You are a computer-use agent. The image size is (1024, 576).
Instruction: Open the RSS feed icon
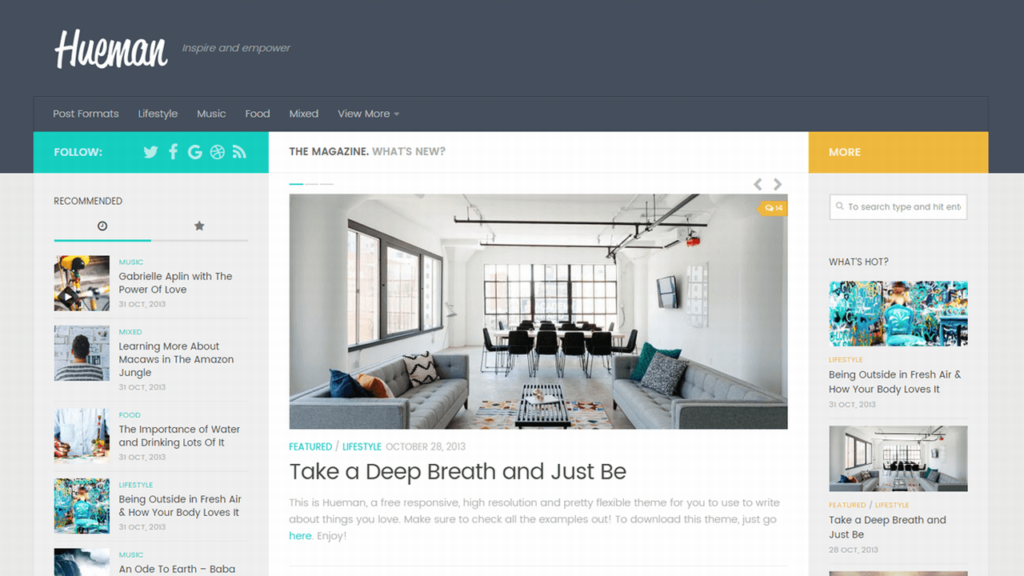240,152
